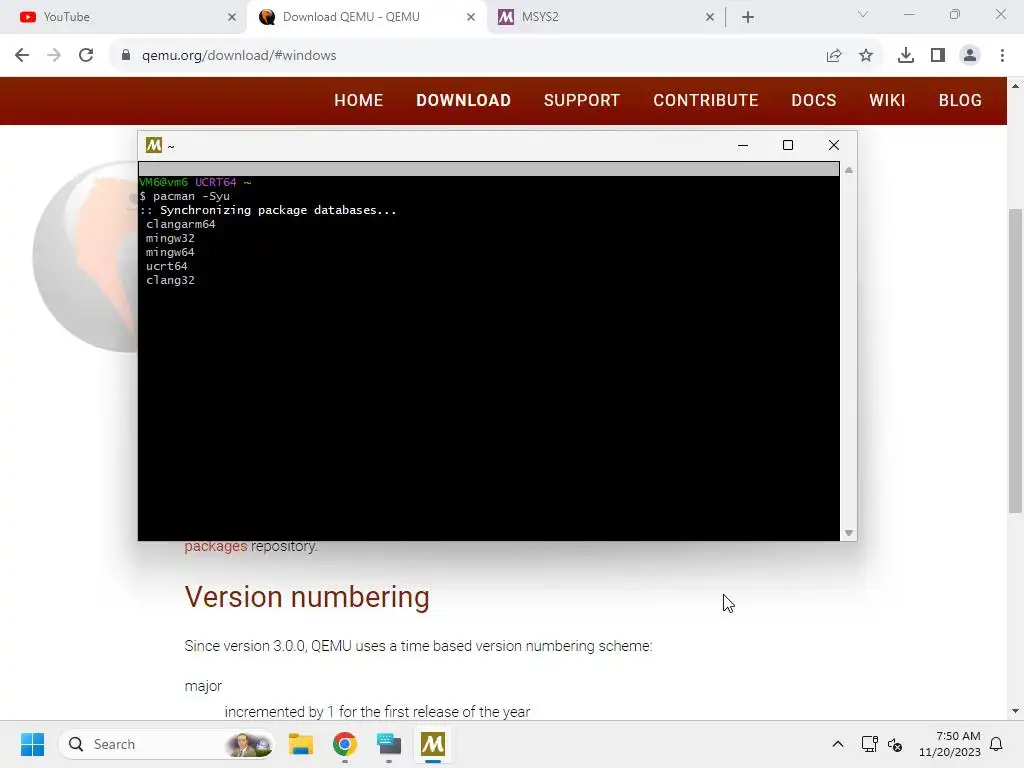Open the muted volume tray icon

[895, 744]
